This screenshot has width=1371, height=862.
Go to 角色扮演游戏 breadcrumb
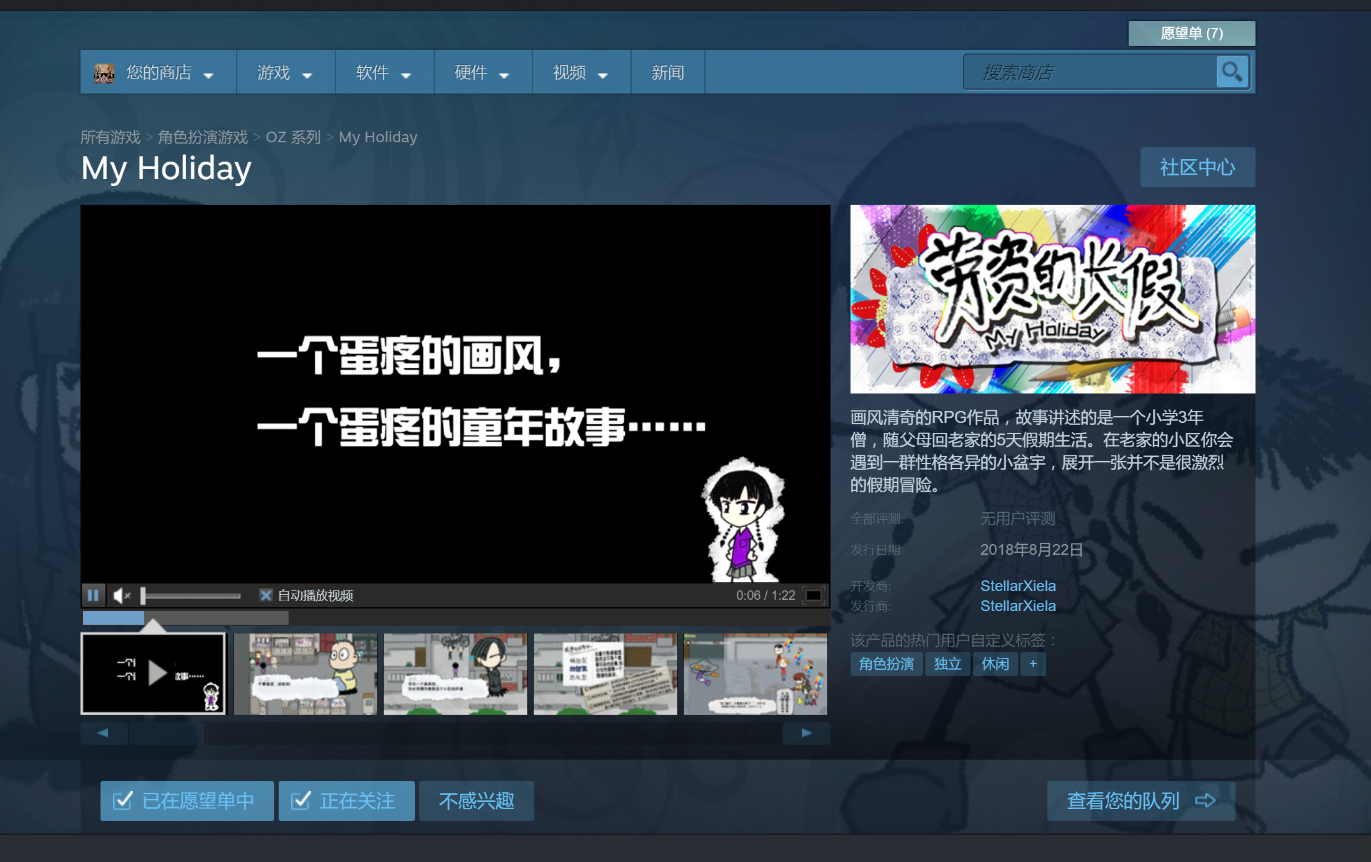203,137
